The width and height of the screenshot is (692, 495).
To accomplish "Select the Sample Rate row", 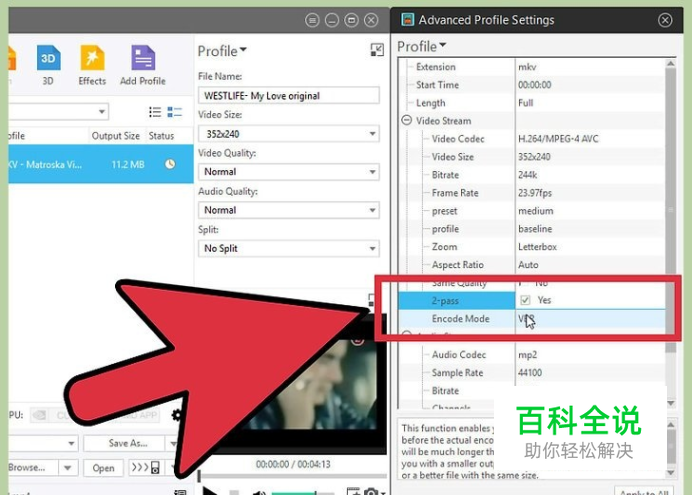I will point(532,373).
